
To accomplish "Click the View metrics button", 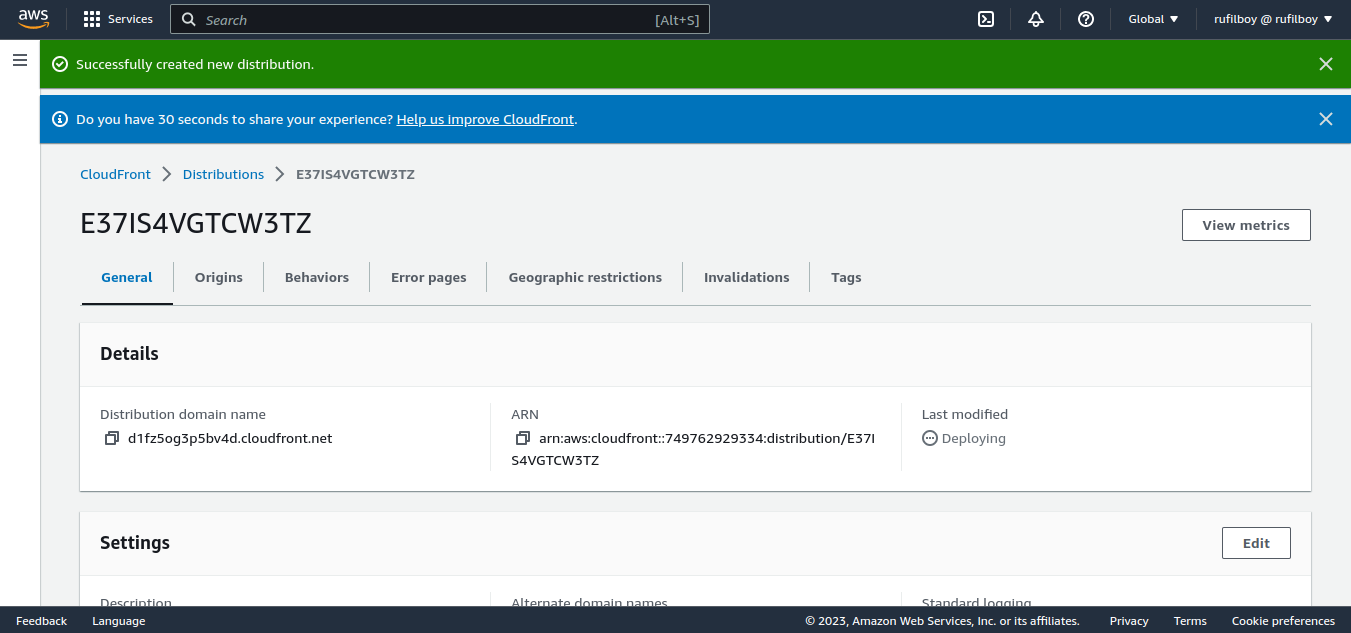I will [1246, 225].
